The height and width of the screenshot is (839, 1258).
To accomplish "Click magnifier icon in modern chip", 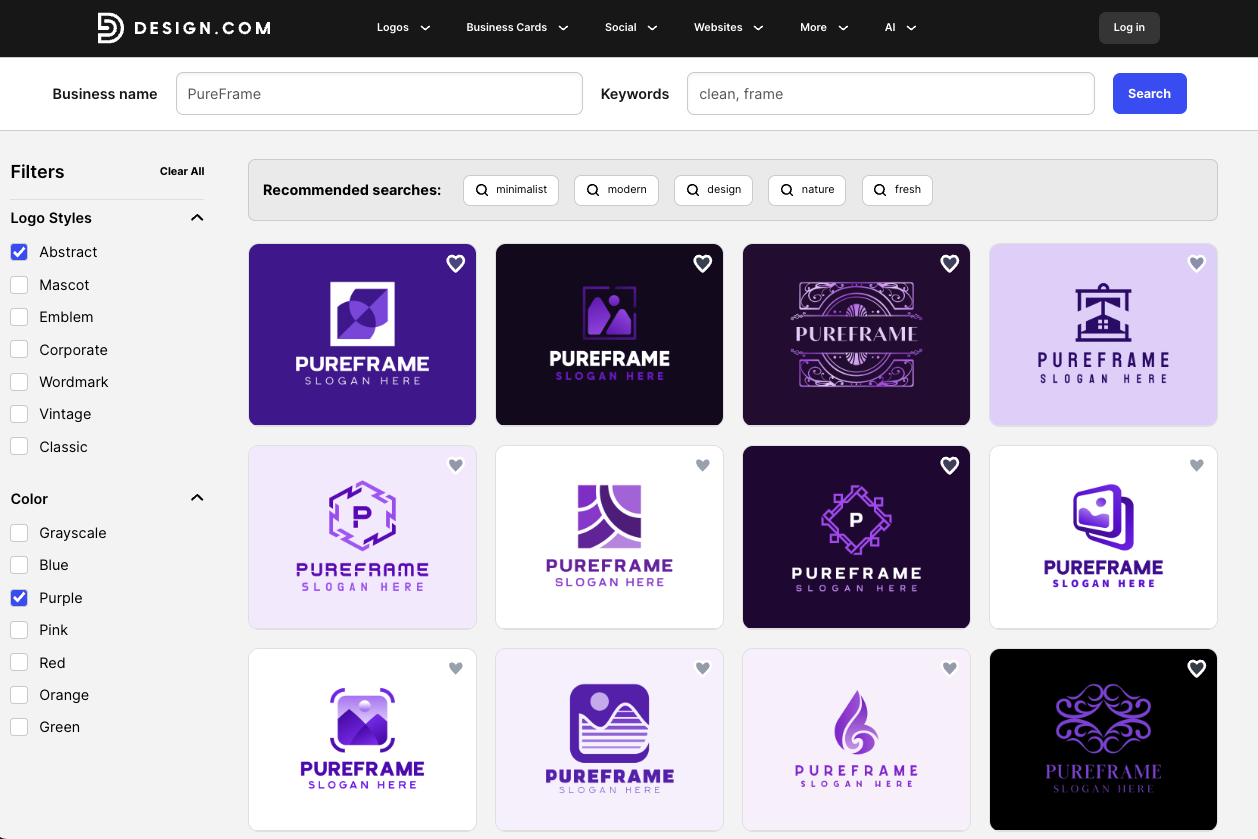I will pos(593,190).
